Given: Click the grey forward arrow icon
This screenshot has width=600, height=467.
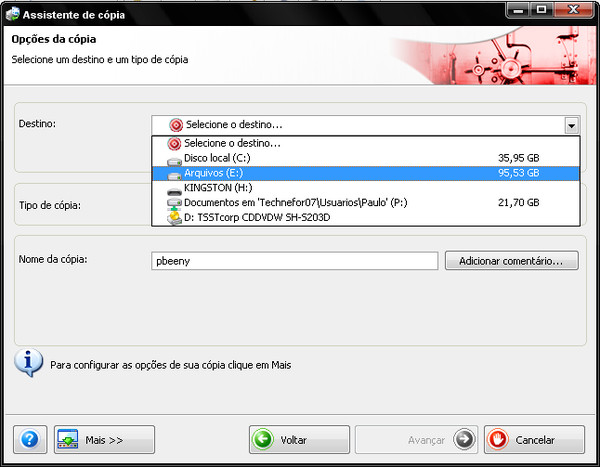Looking at the screenshot, I should click(464, 439).
